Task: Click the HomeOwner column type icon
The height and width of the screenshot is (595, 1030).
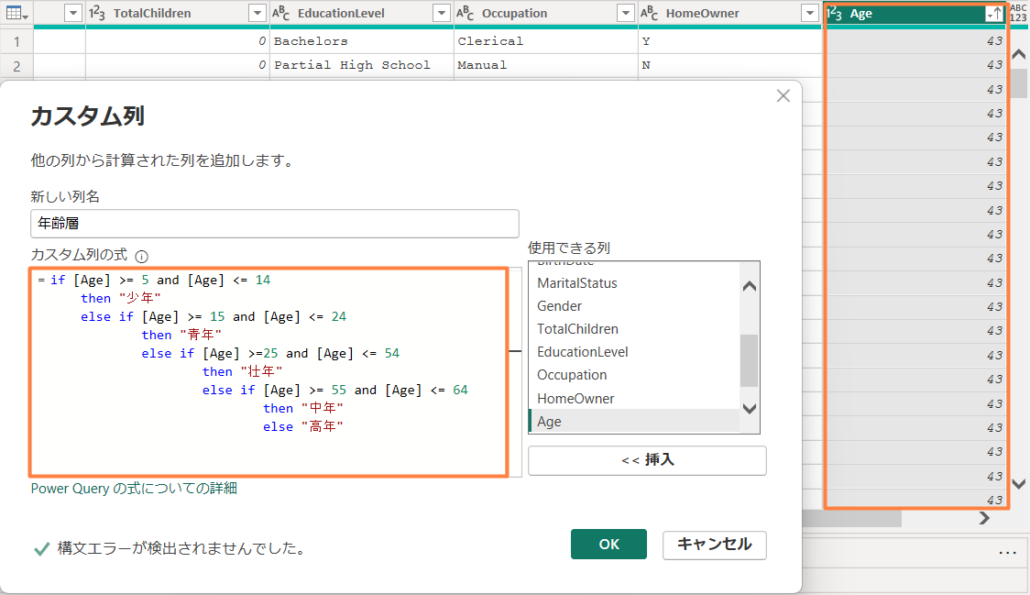Action: tap(649, 13)
